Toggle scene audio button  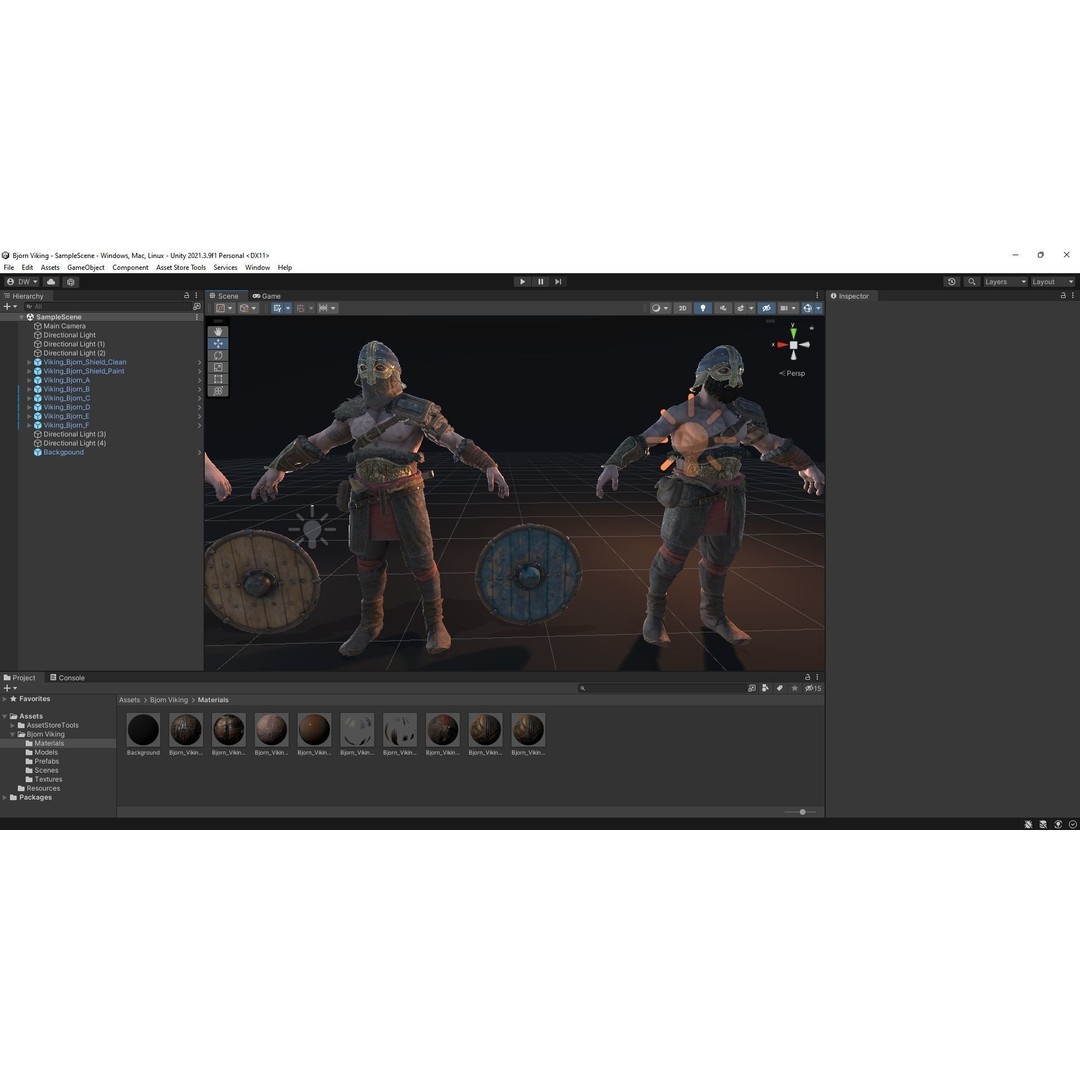[723, 309]
